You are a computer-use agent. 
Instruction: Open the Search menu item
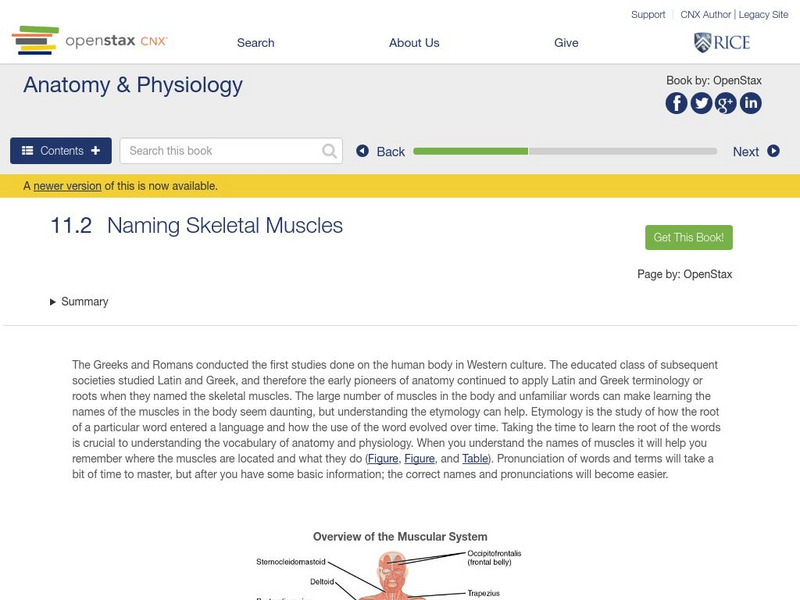255,43
